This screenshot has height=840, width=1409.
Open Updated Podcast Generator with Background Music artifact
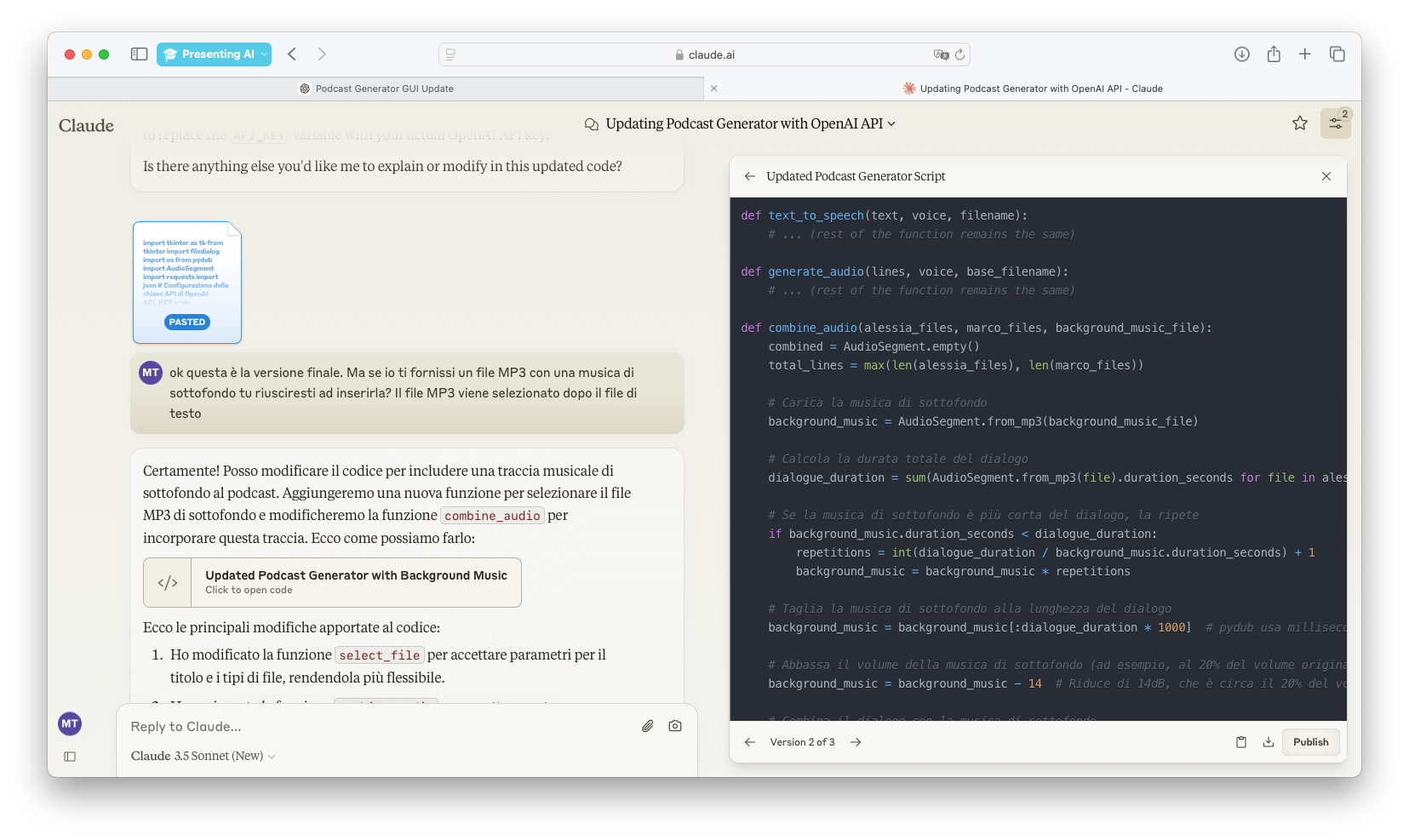coord(333,582)
